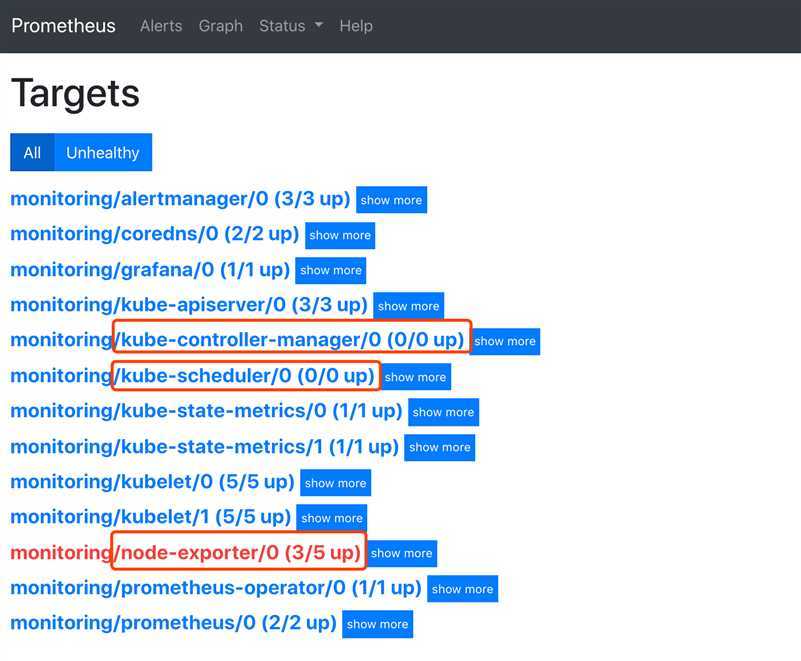Open the Status dropdown menu
The width and height of the screenshot is (801, 661).
[291, 26]
